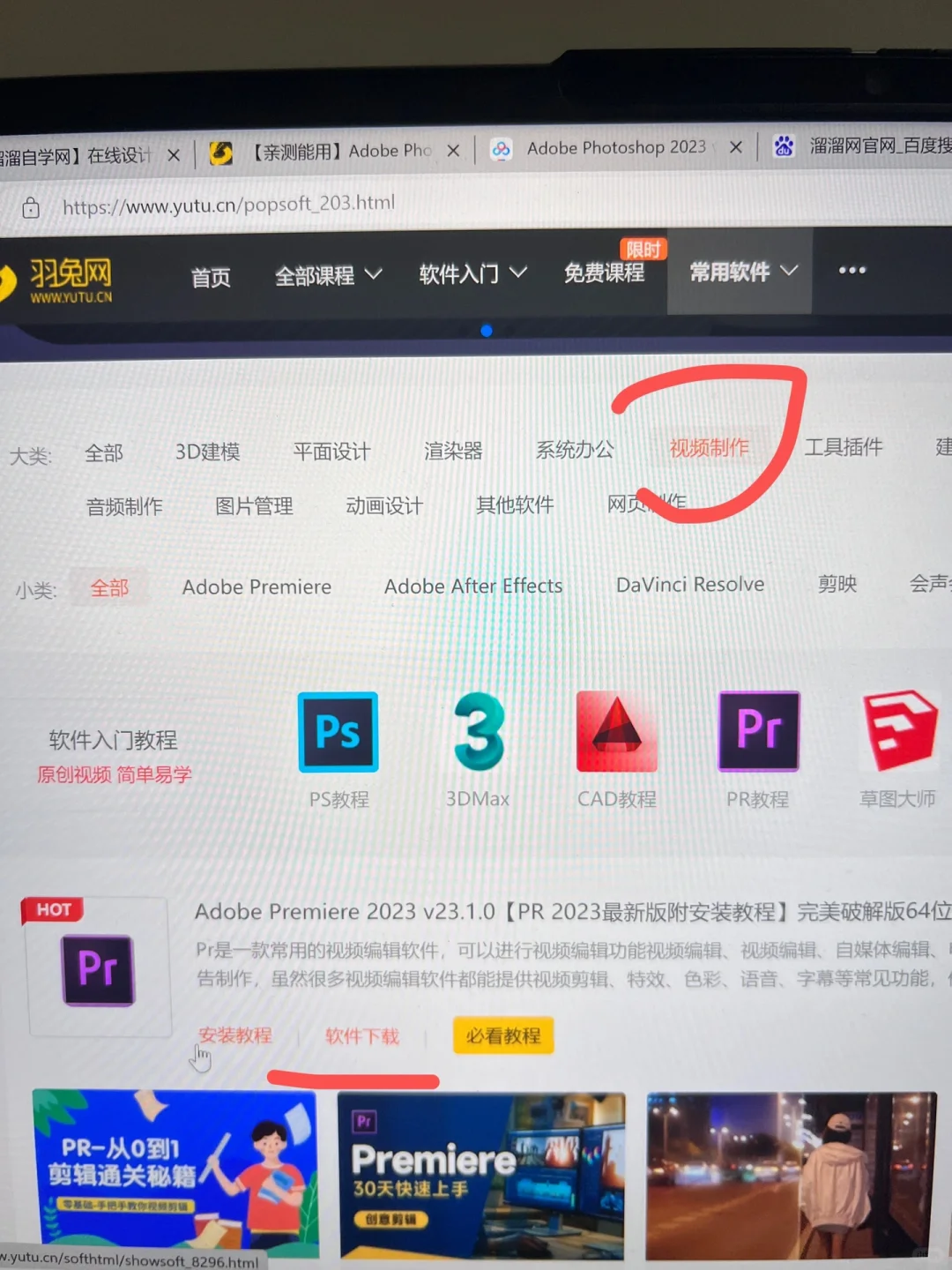Screen dimensions: 952x1270
Task: Select the padlock icon in the address bar
Action: [30, 205]
